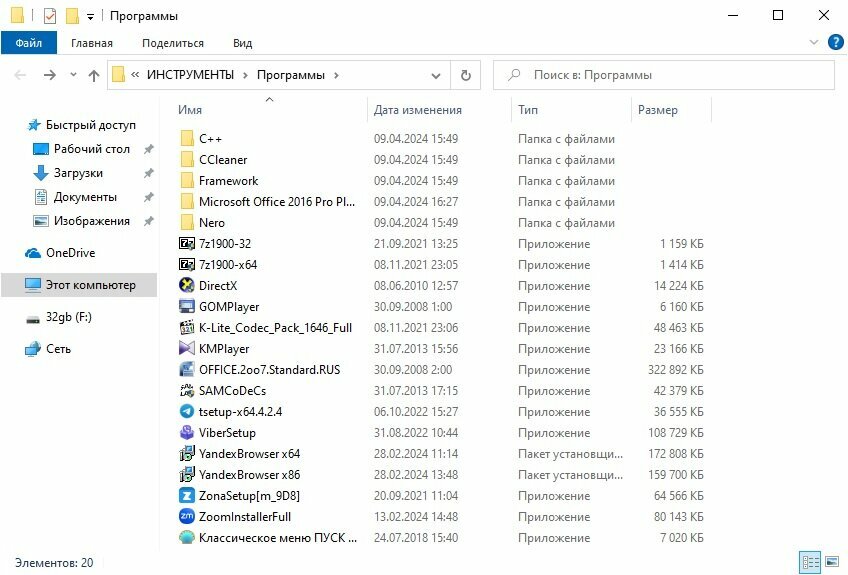Click the Пакет установщи... type of YandexBrowser x64
848x575 pixels.
[570, 454]
